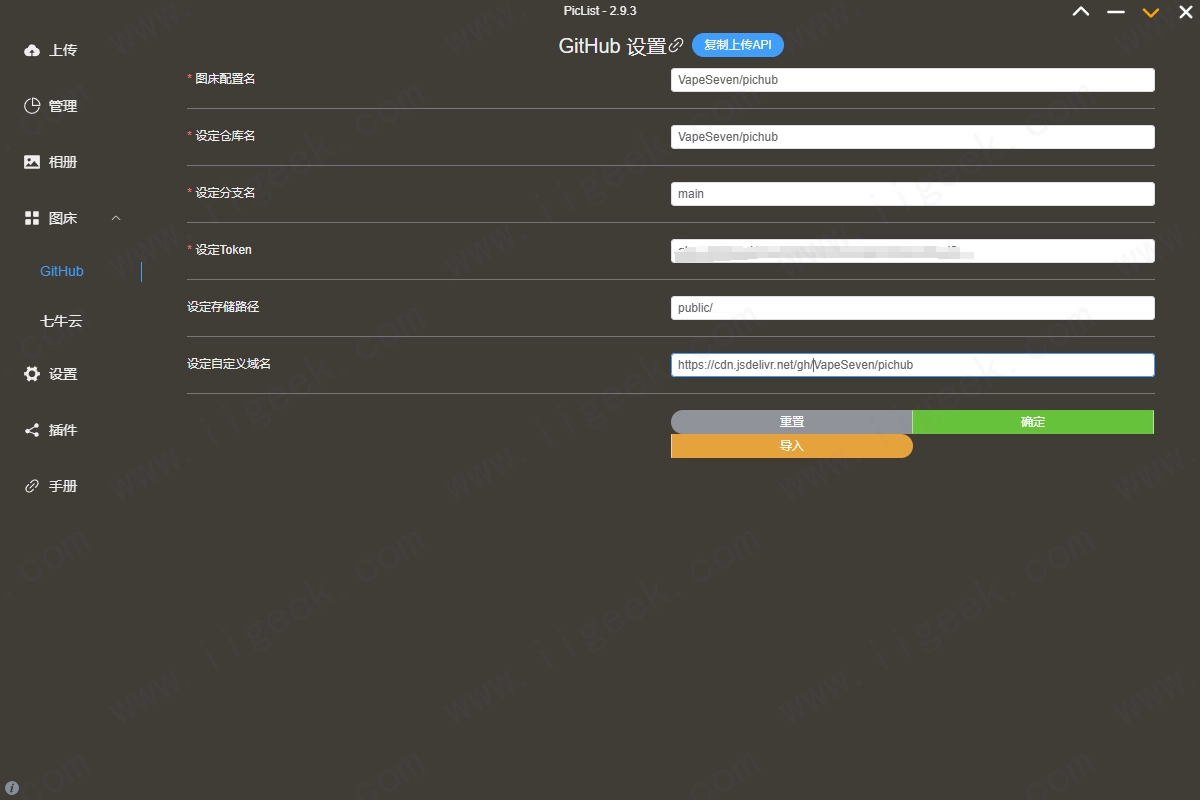This screenshot has height=800, width=1200.
Task: Click the 设定分支名 label
Action: pyautogui.click(x=225, y=192)
